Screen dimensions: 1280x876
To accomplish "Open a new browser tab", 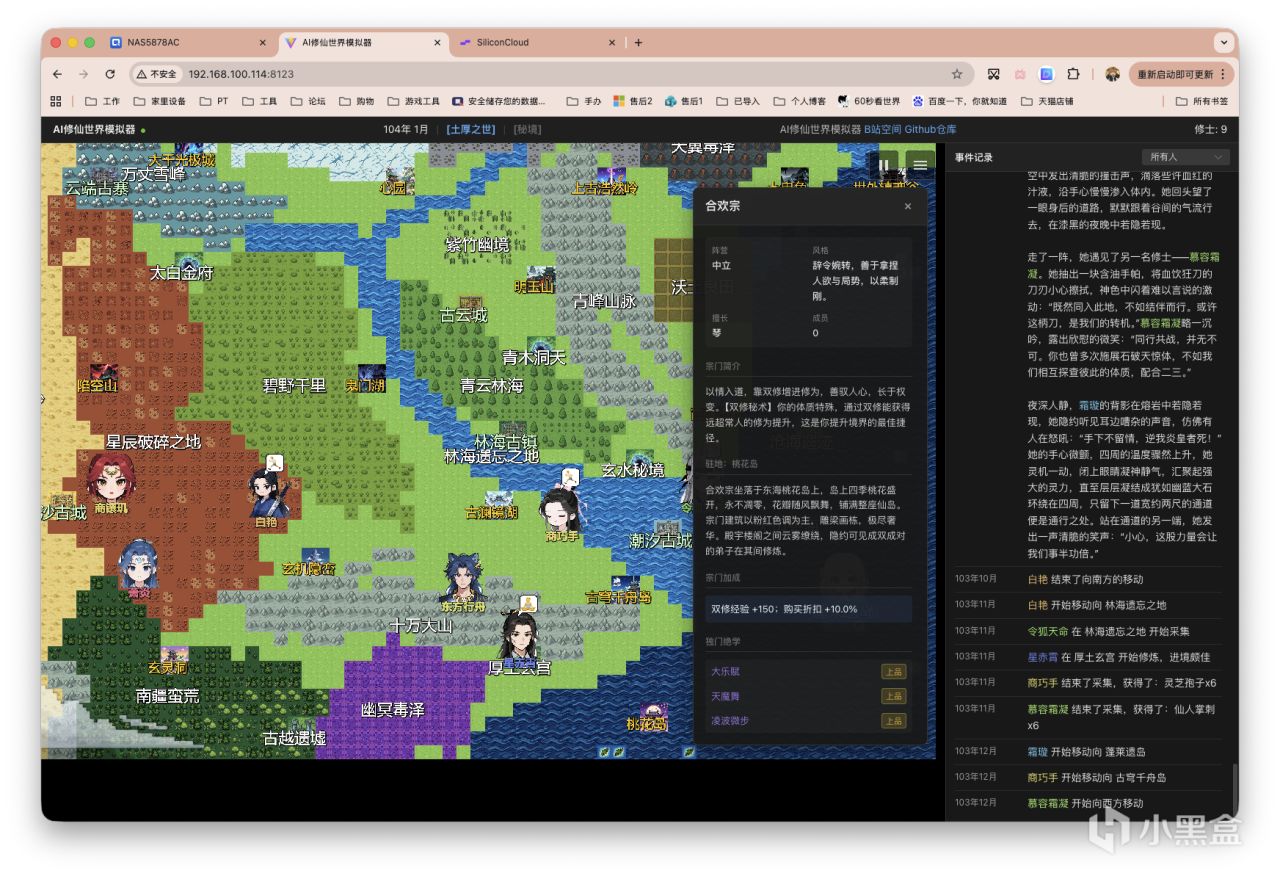I will (x=639, y=43).
